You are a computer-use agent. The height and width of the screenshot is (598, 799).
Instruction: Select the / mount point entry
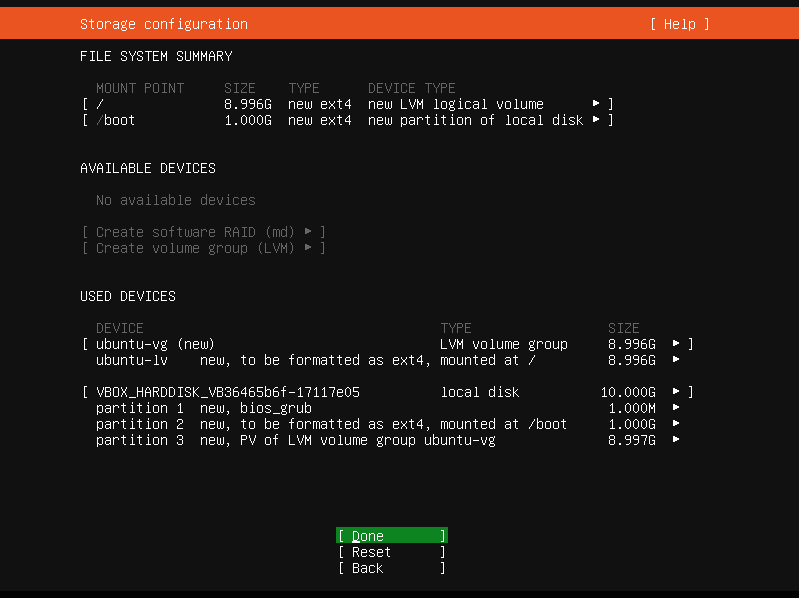(348, 104)
